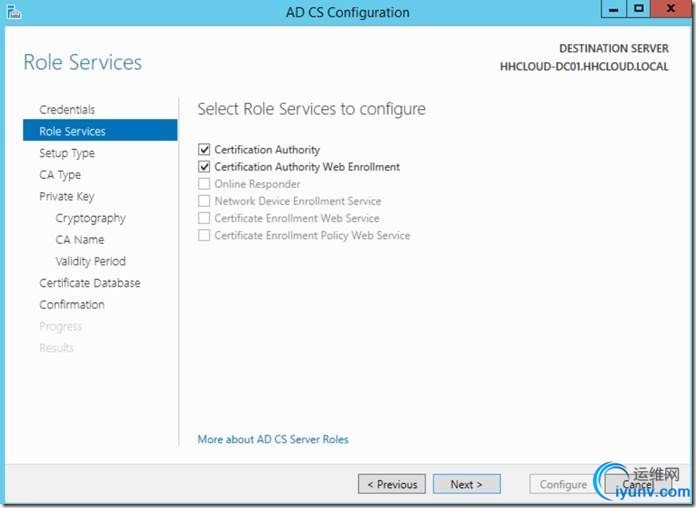The height and width of the screenshot is (508, 696).
Task: Uncheck the Certification Authority checkbox
Action: pyautogui.click(x=205, y=150)
